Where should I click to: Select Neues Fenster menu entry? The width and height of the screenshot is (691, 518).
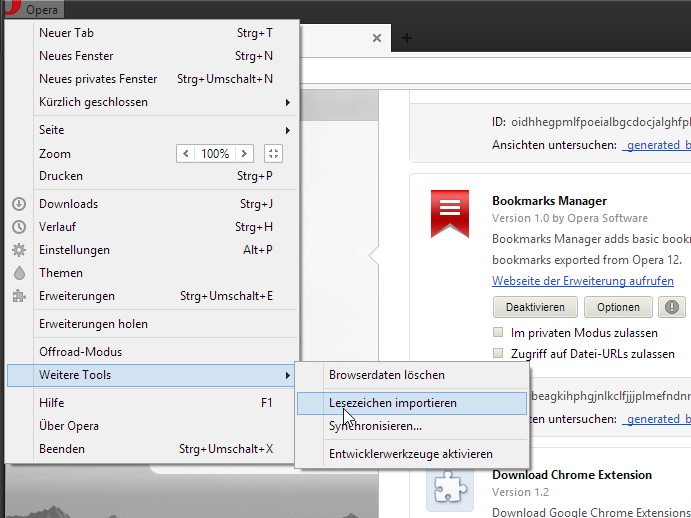152,56
